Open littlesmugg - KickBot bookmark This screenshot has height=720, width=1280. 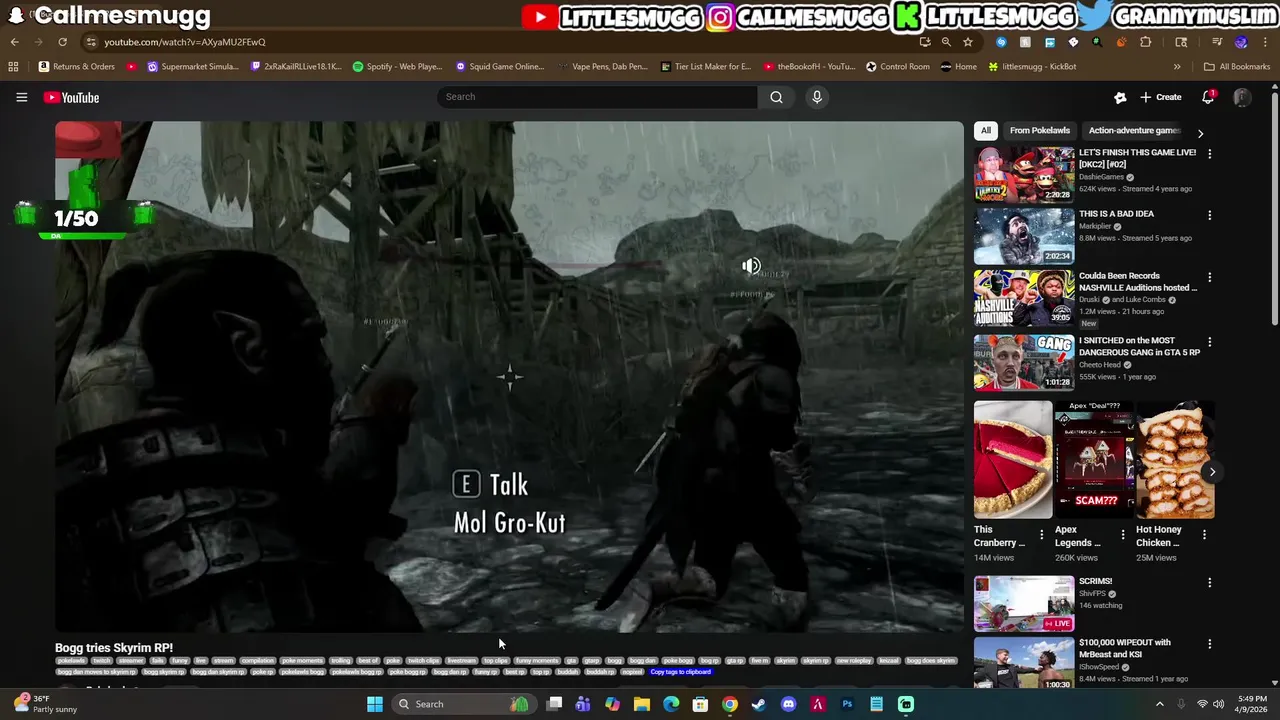tap(1032, 66)
